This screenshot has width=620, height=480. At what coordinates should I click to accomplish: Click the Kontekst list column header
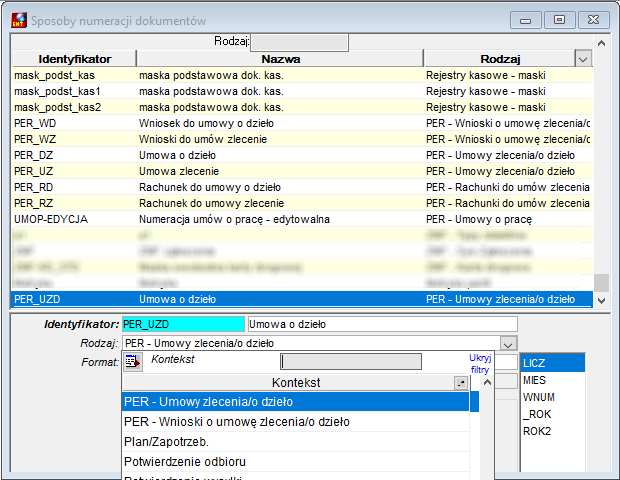pos(296,383)
